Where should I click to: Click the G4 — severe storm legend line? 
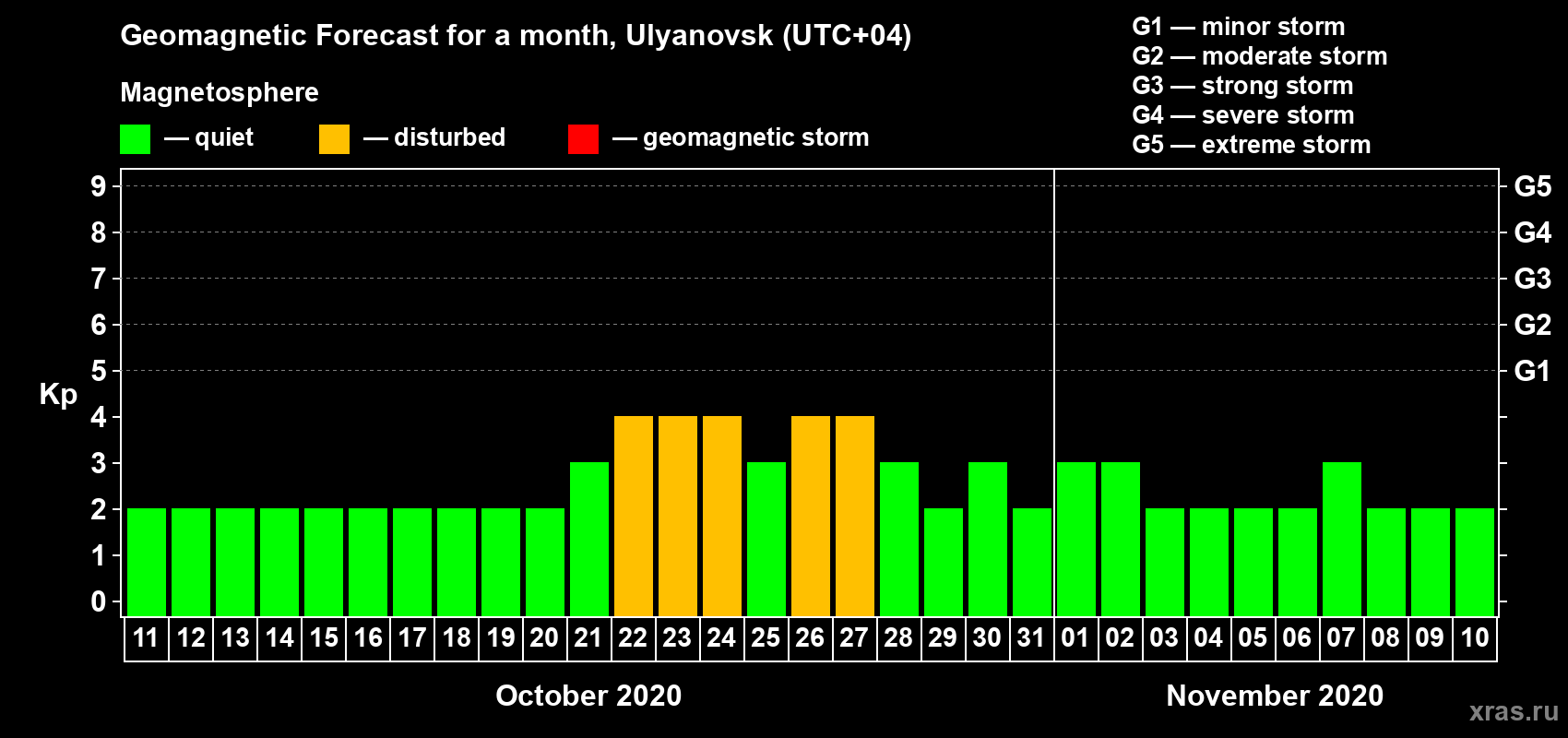[x=1243, y=115]
